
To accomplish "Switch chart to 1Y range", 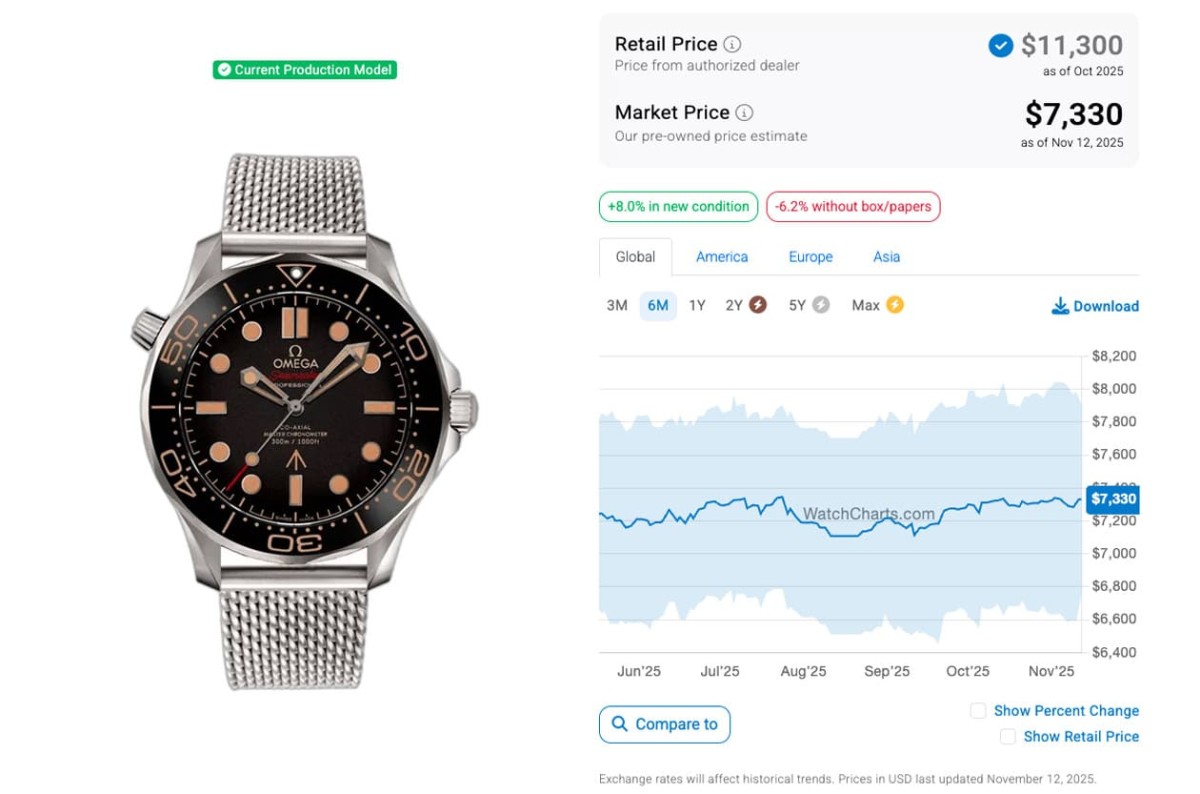I will click(697, 305).
